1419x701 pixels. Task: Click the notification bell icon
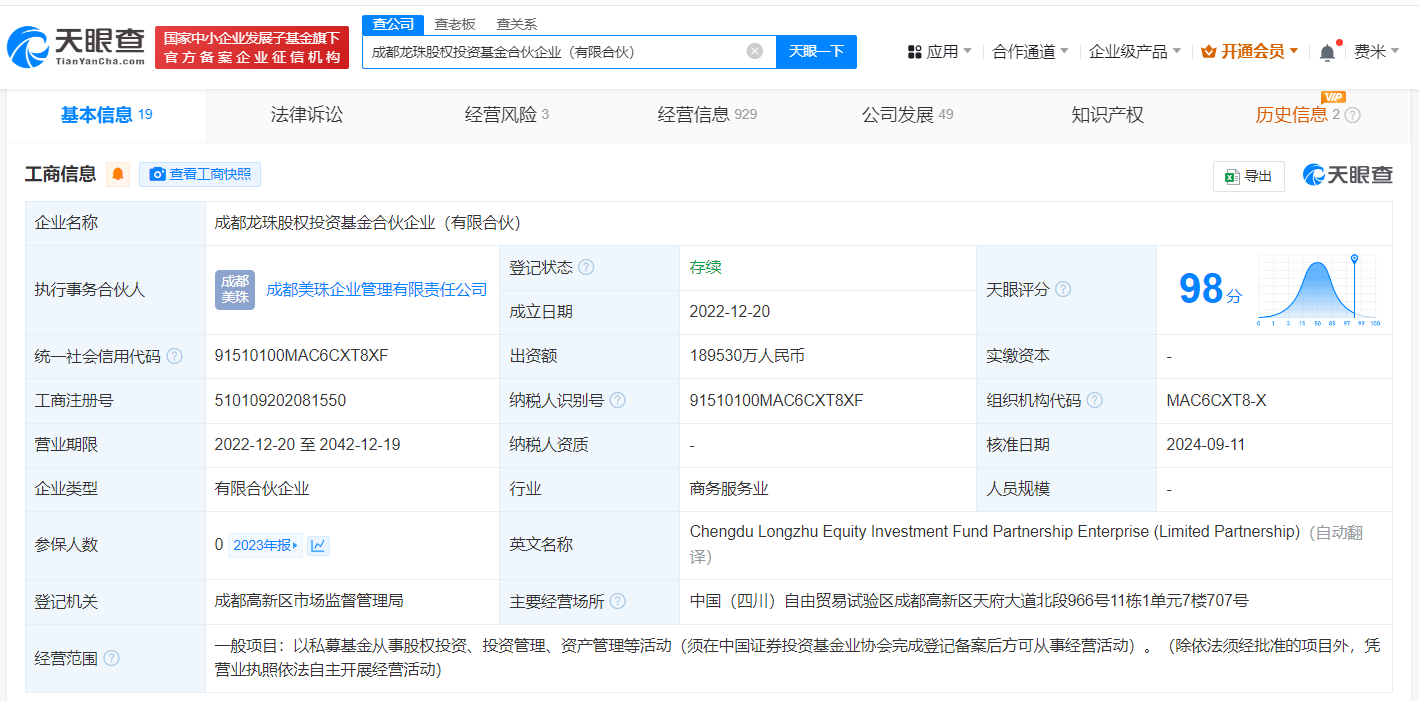coord(1327,50)
